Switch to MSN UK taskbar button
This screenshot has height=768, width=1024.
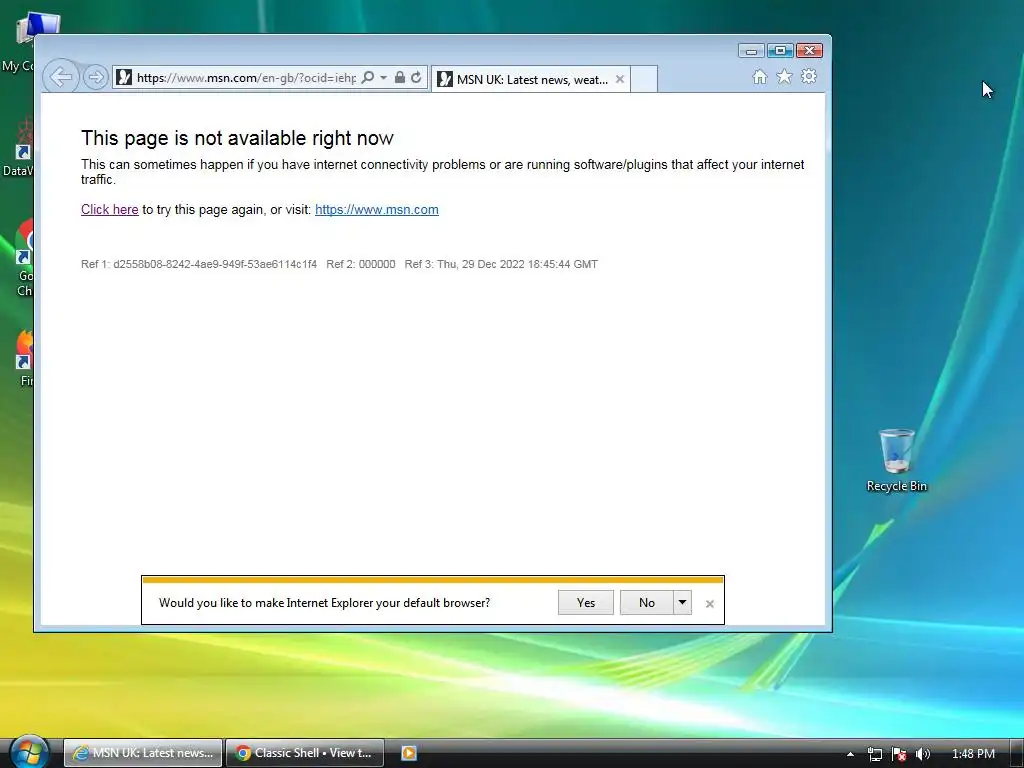tap(144, 753)
